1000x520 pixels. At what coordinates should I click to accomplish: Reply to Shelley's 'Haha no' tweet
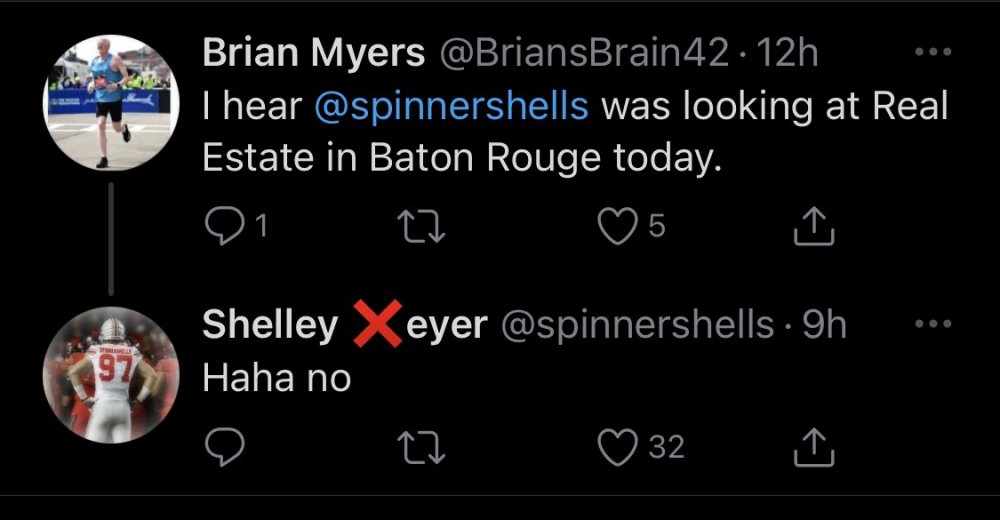point(221,447)
